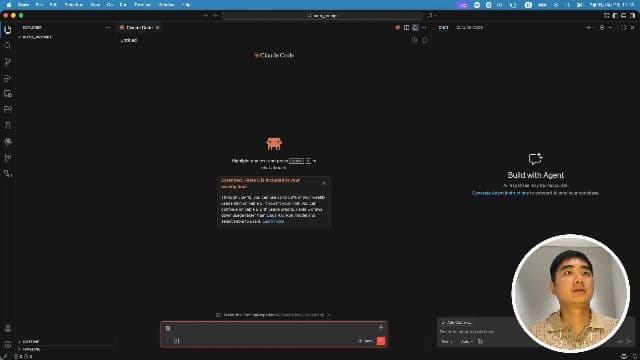640x360 pixels.
Task: Open the Run and Debug view
Action: point(7,78)
